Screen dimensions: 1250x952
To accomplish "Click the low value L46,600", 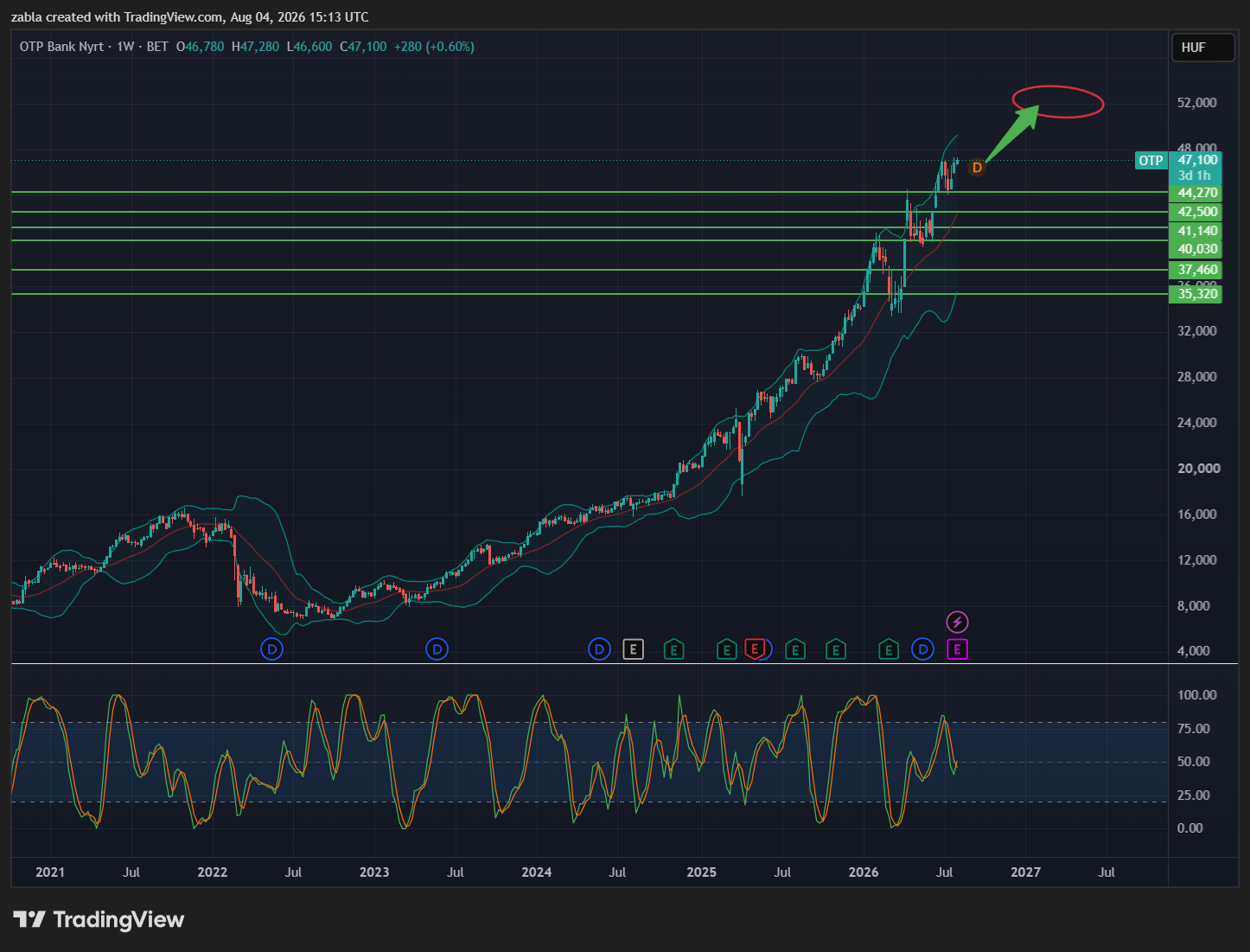I will pyautogui.click(x=309, y=47).
